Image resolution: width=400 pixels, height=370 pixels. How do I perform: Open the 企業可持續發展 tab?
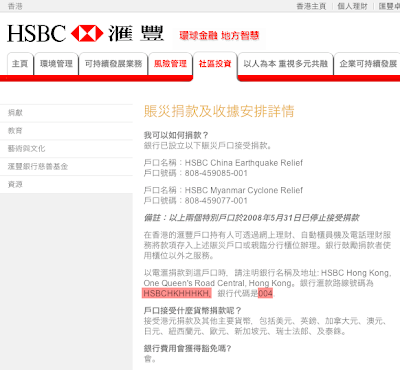(x=368, y=64)
